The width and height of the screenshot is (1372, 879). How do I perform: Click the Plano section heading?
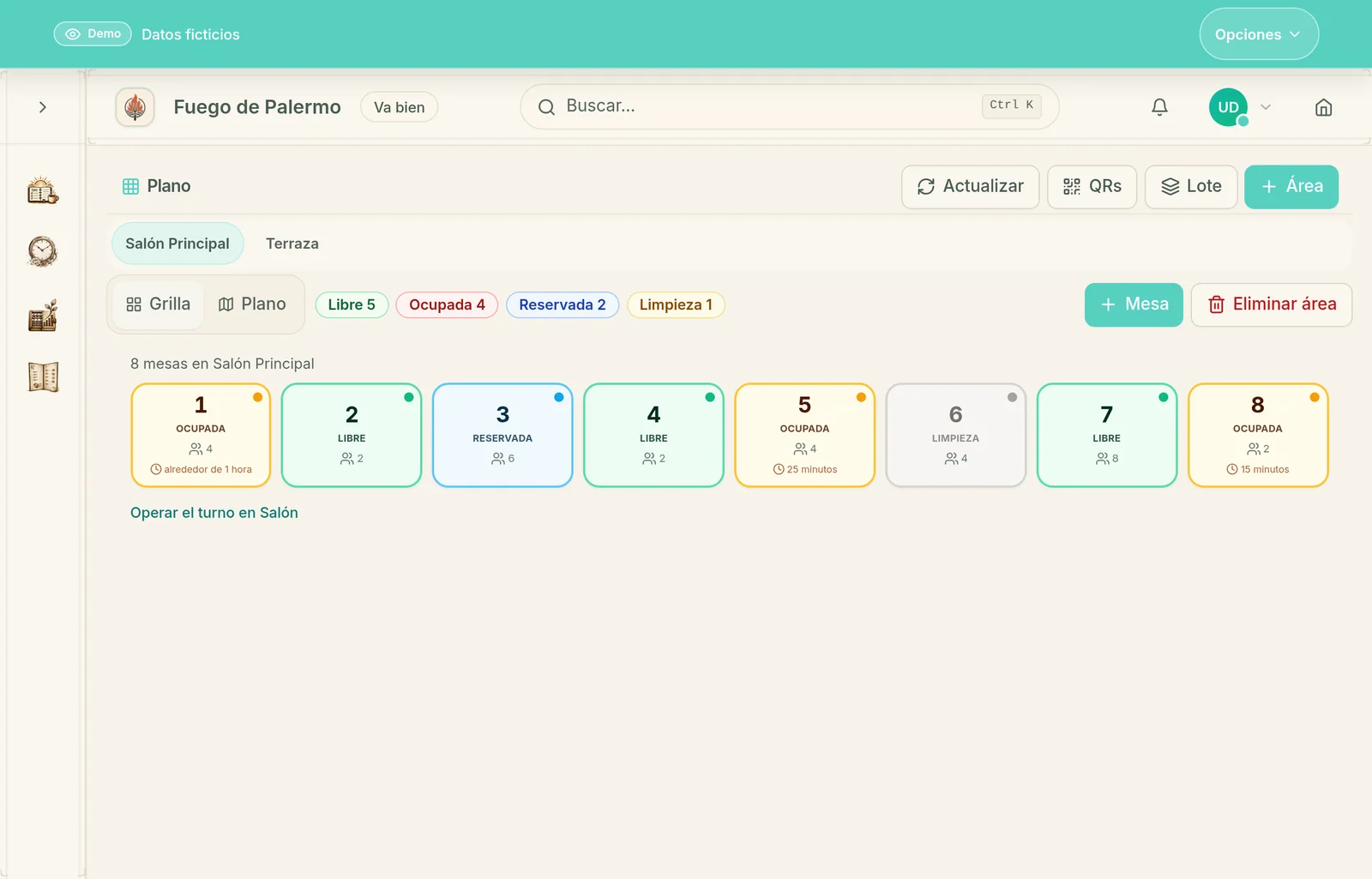(157, 186)
